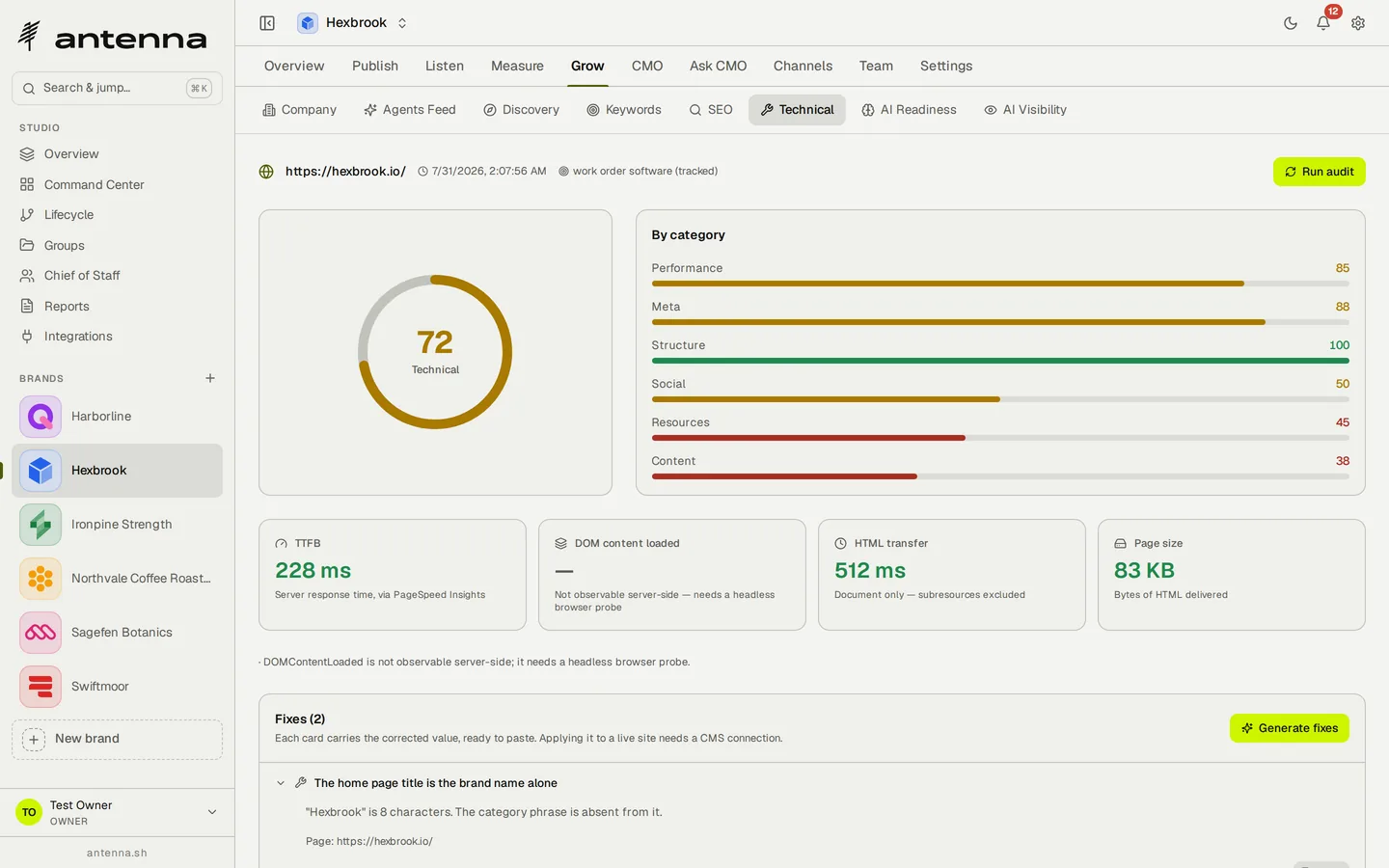
Task: Click the DOM content loaded card
Action: [672, 575]
